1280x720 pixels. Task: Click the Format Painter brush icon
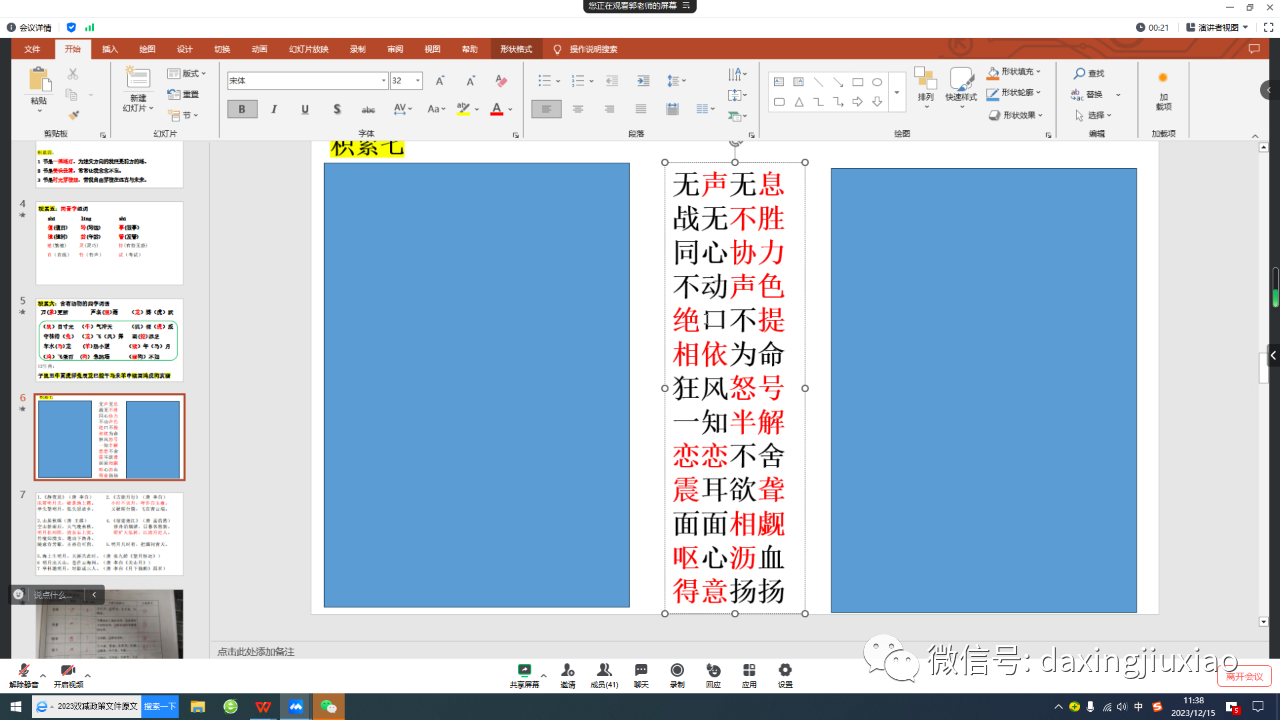[72, 116]
